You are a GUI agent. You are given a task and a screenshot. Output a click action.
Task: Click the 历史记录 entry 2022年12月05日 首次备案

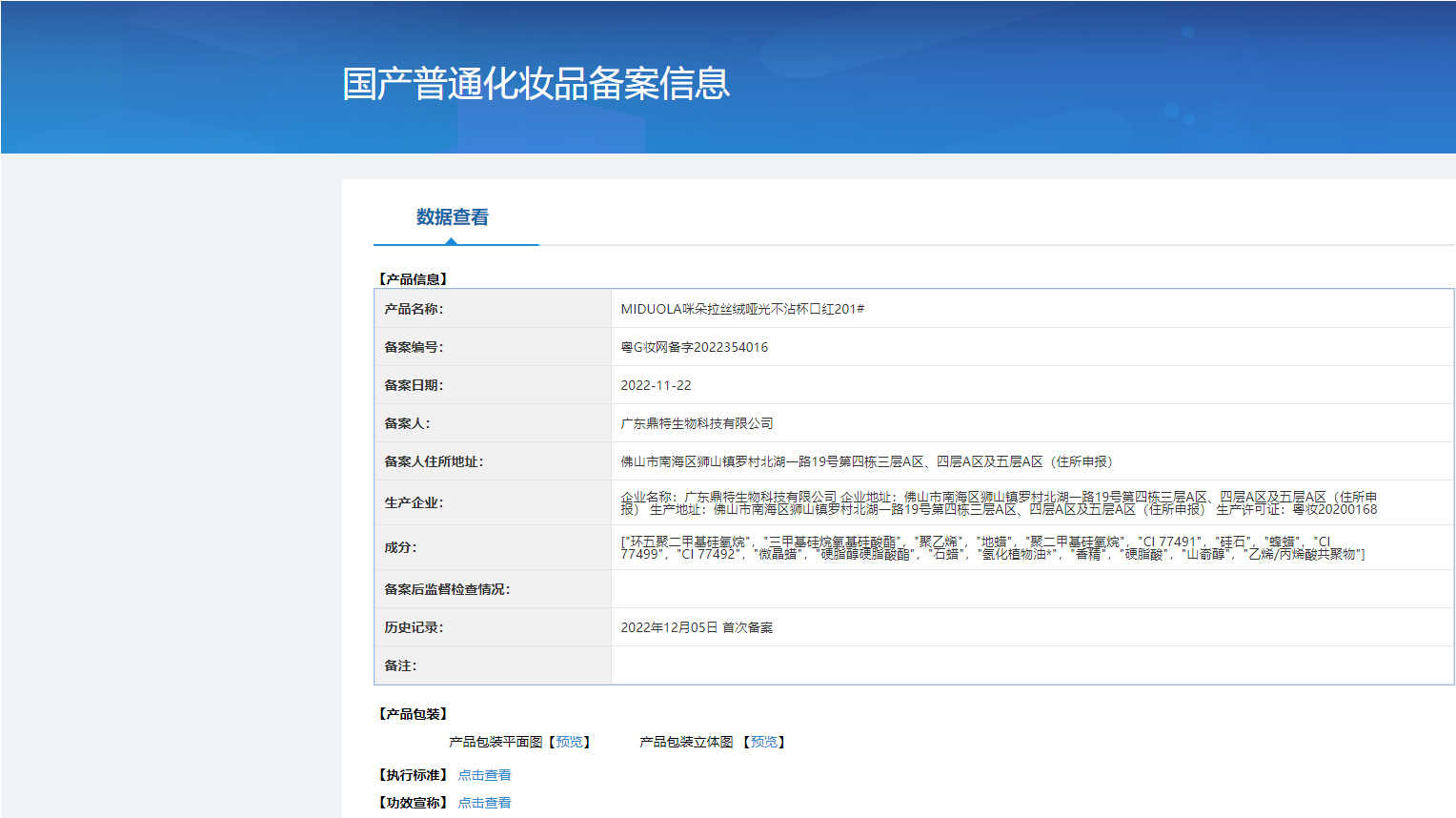697,627
